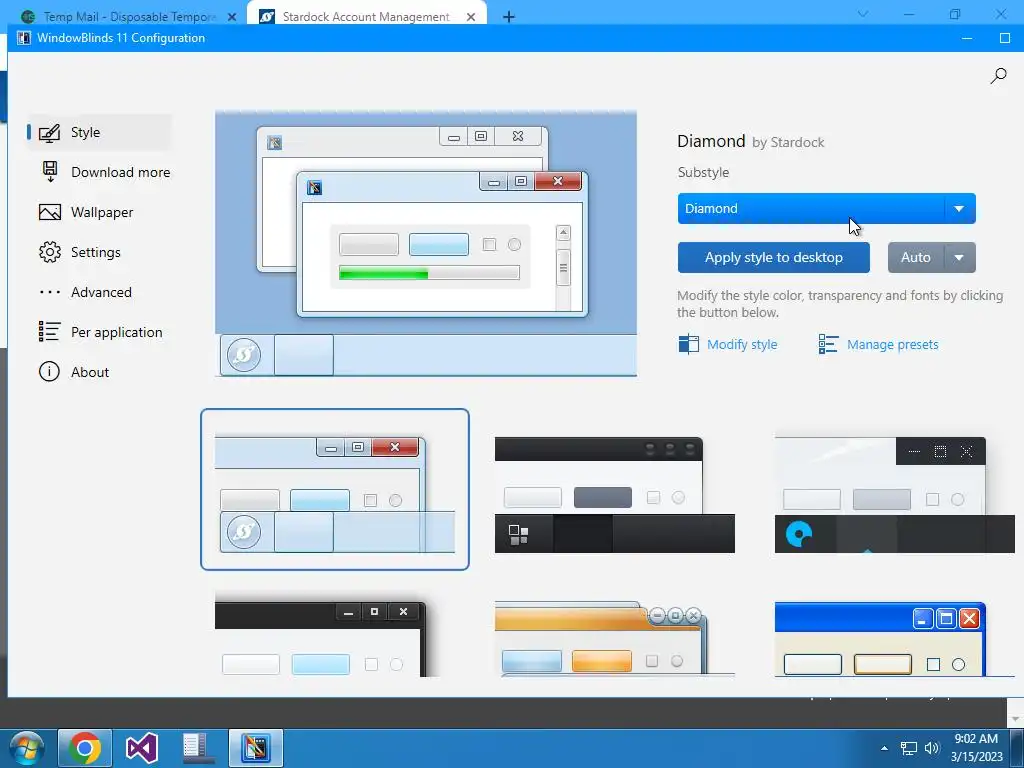Click the WindowBlinds title bar icon

24,38
